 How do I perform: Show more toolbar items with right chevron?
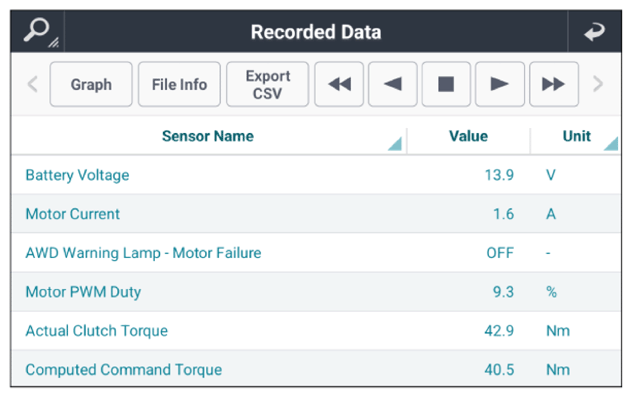598,84
